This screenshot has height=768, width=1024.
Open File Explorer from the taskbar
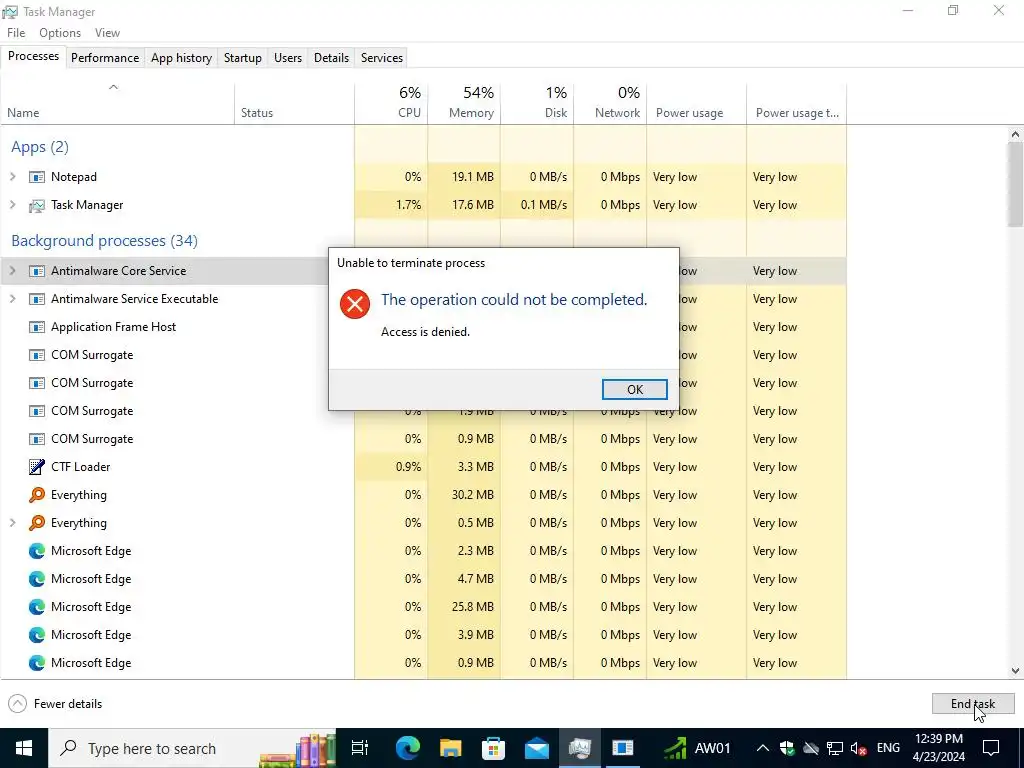(451, 748)
